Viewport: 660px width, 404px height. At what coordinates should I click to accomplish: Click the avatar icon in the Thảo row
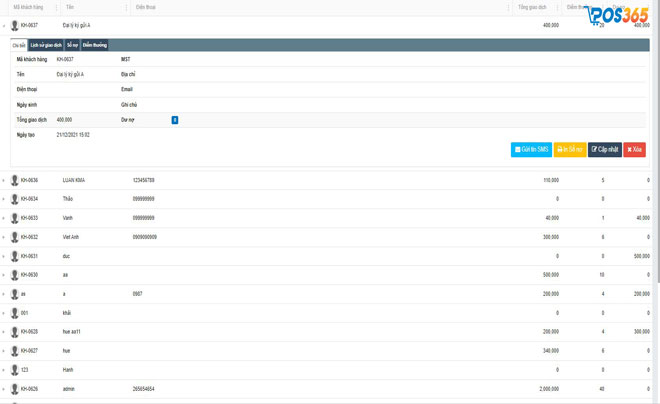pyautogui.click(x=15, y=199)
